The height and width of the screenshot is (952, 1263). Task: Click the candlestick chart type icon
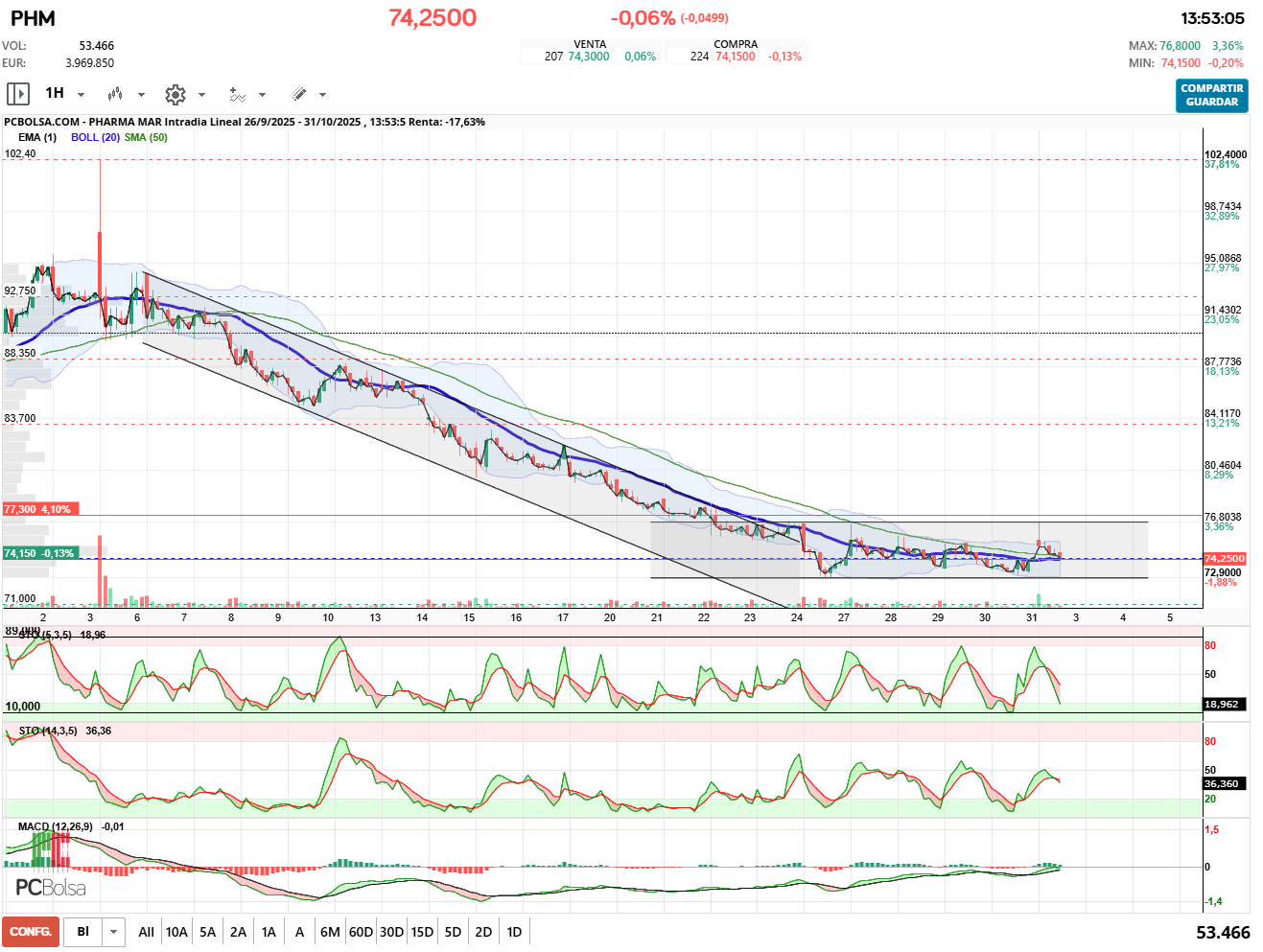click(115, 94)
